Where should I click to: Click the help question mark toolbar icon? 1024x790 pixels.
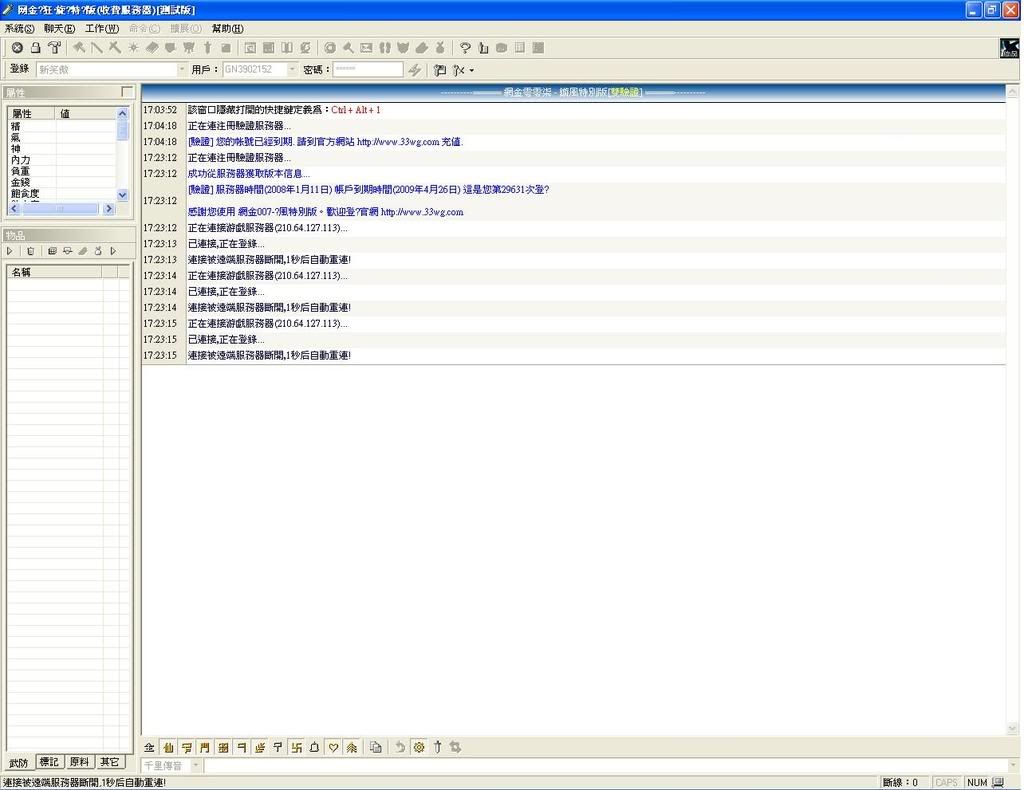(x=465, y=48)
